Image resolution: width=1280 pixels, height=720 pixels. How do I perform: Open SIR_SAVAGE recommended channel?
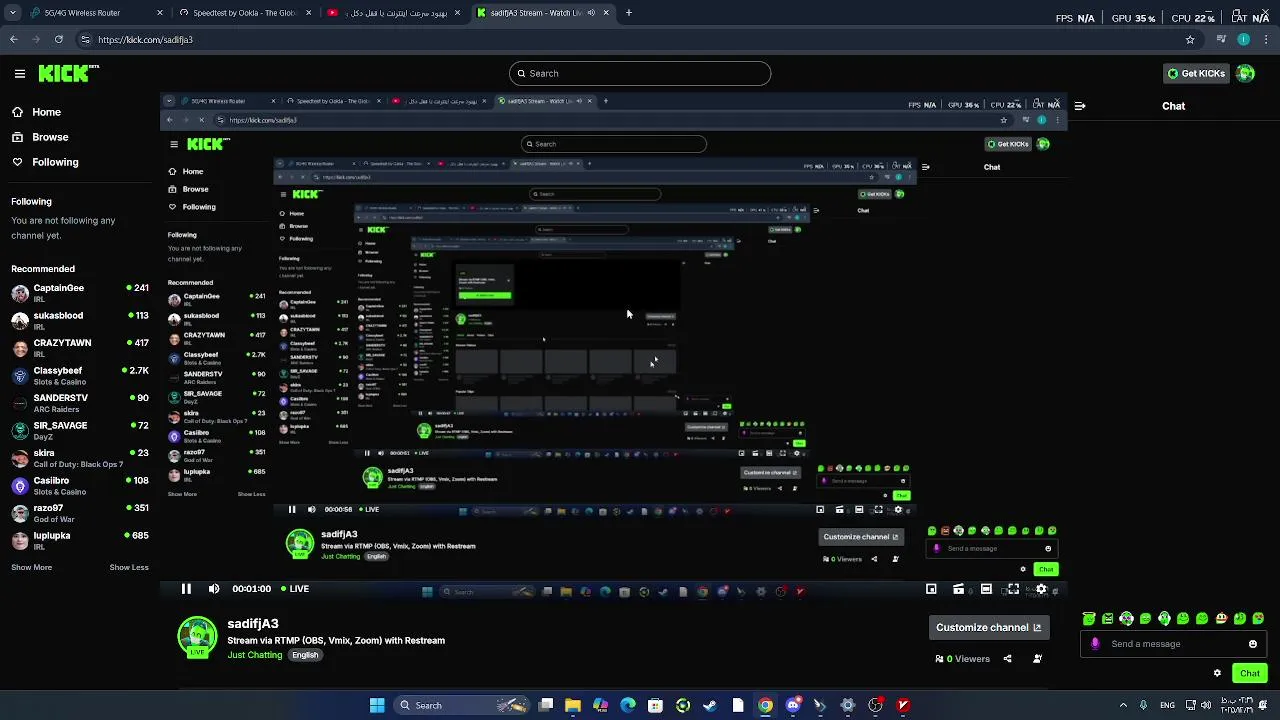coord(80,430)
